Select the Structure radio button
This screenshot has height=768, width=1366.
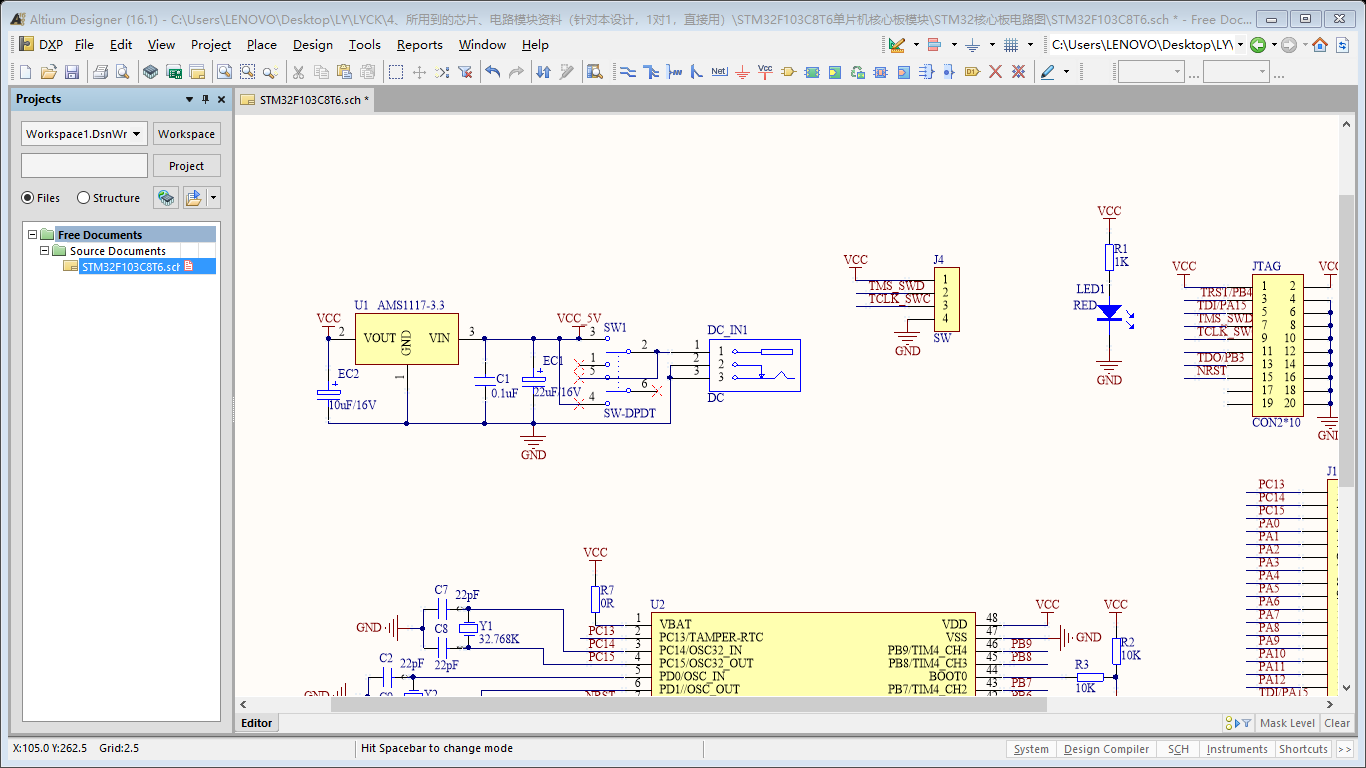pos(83,198)
